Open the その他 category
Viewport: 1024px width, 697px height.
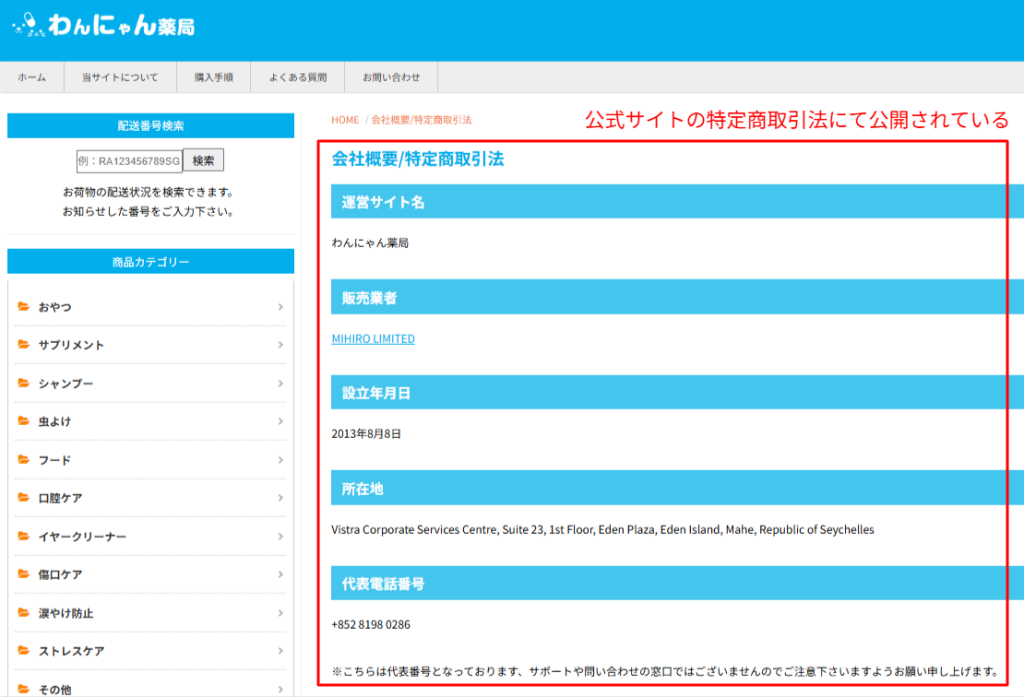[x=150, y=684]
